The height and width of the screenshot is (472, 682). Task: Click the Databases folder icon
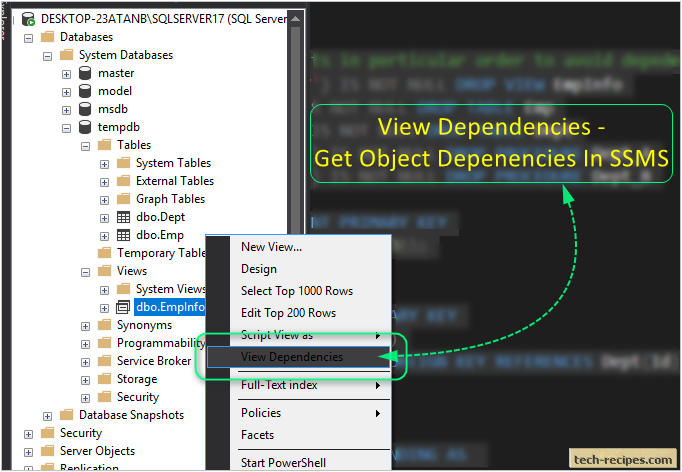point(47,37)
